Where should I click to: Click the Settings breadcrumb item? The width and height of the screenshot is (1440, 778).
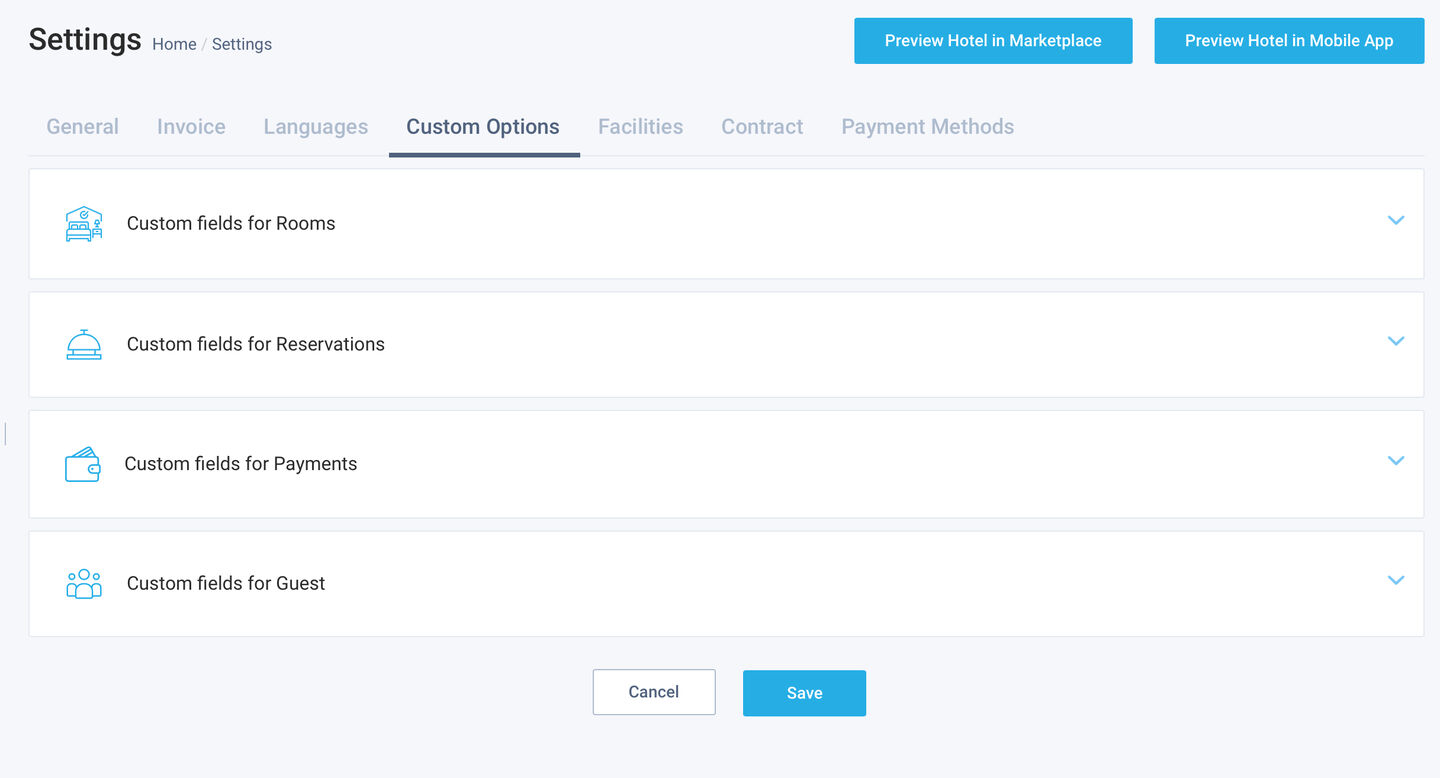click(242, 44)
